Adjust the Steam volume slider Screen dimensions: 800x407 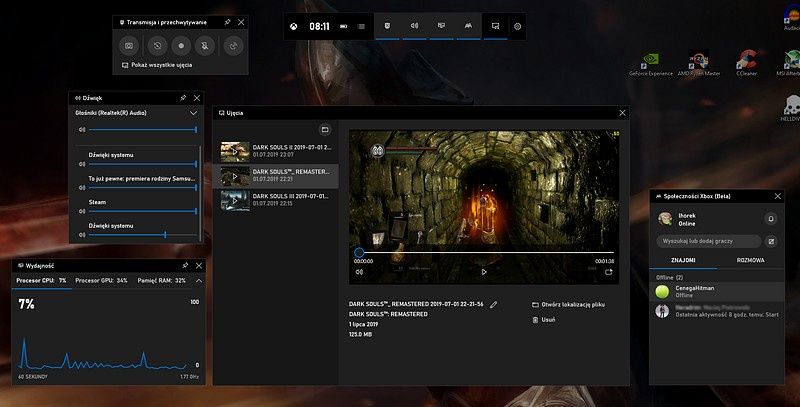[143, 211]
